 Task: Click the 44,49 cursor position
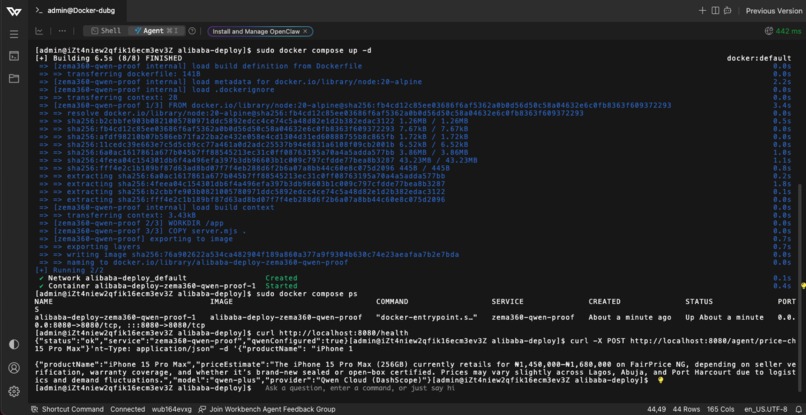point(656,409)
